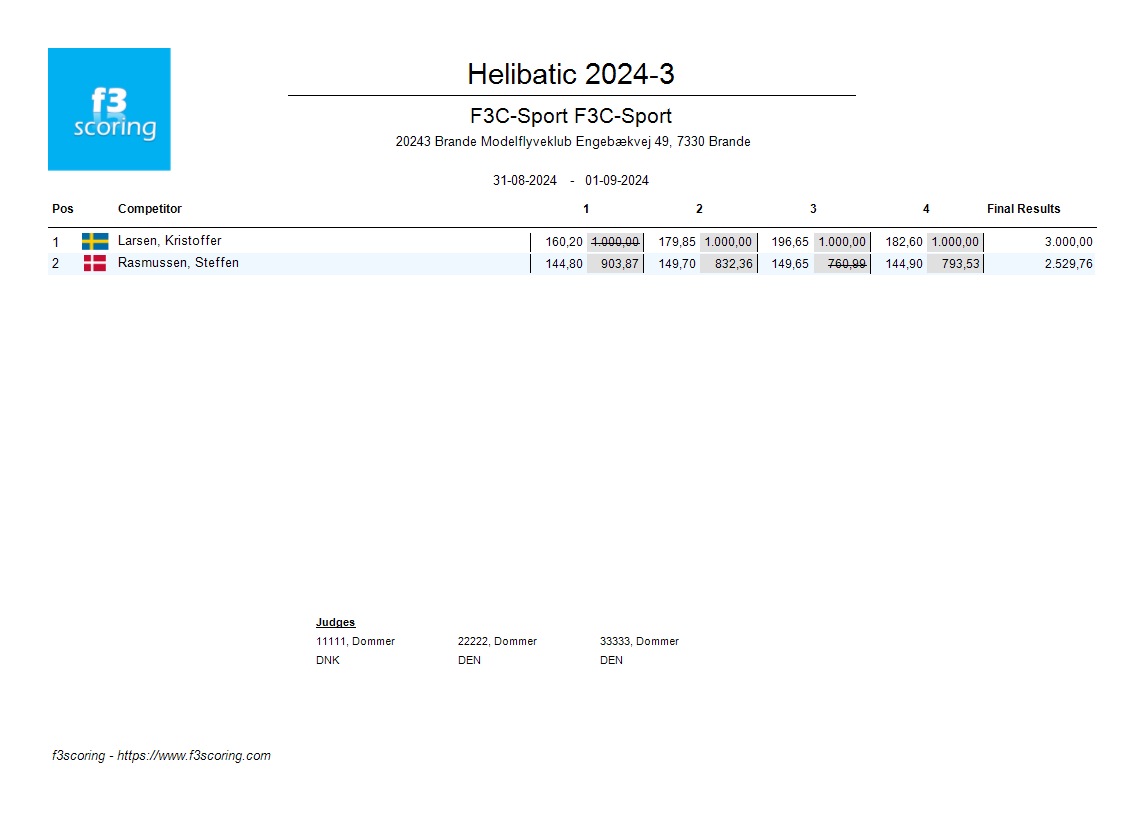Screen dimensions: 1142x813
Task: Click the round 2 column header
Action: tap(699, 209)
